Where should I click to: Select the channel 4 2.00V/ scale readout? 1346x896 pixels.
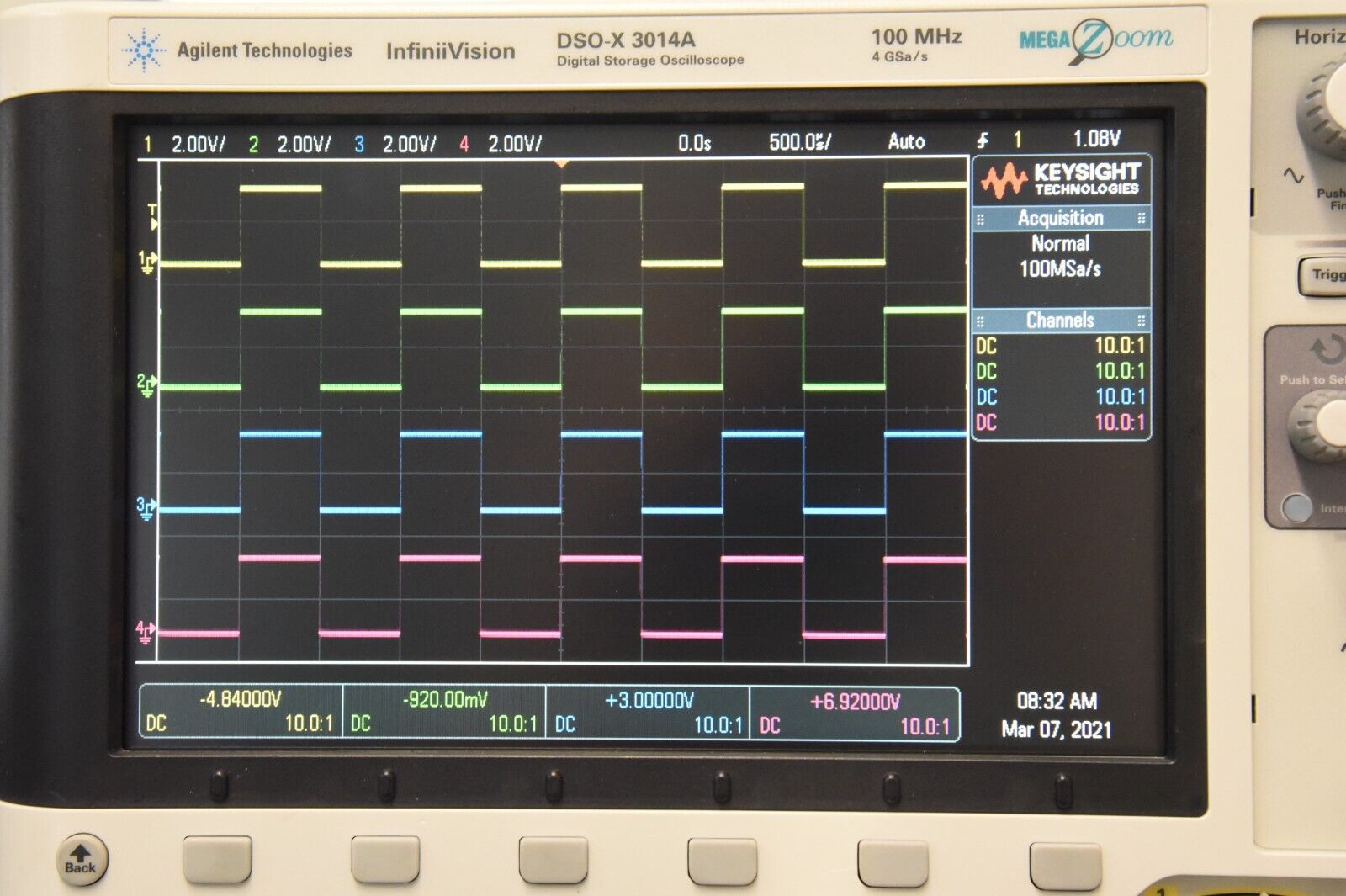tap(515, 143)
